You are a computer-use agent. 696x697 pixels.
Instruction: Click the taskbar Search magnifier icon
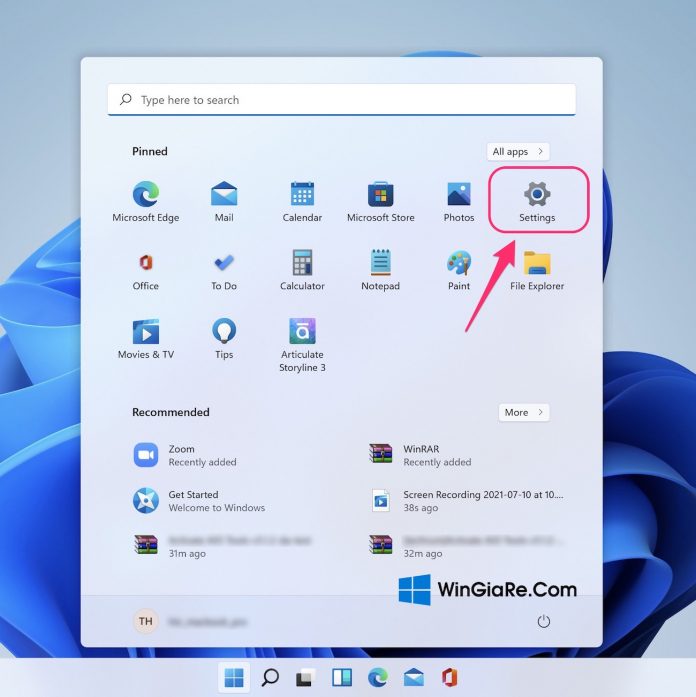click(270, 678)
